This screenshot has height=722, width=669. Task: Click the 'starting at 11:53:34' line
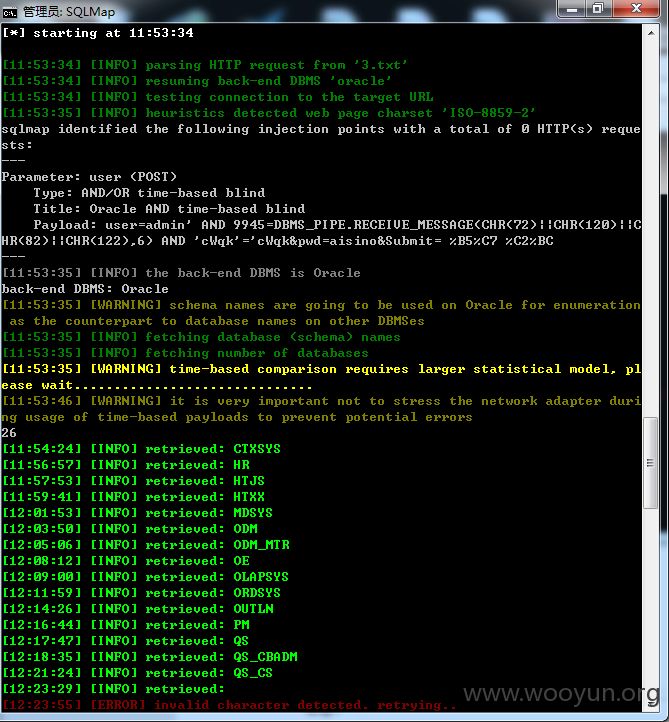(x=98, y=33)
